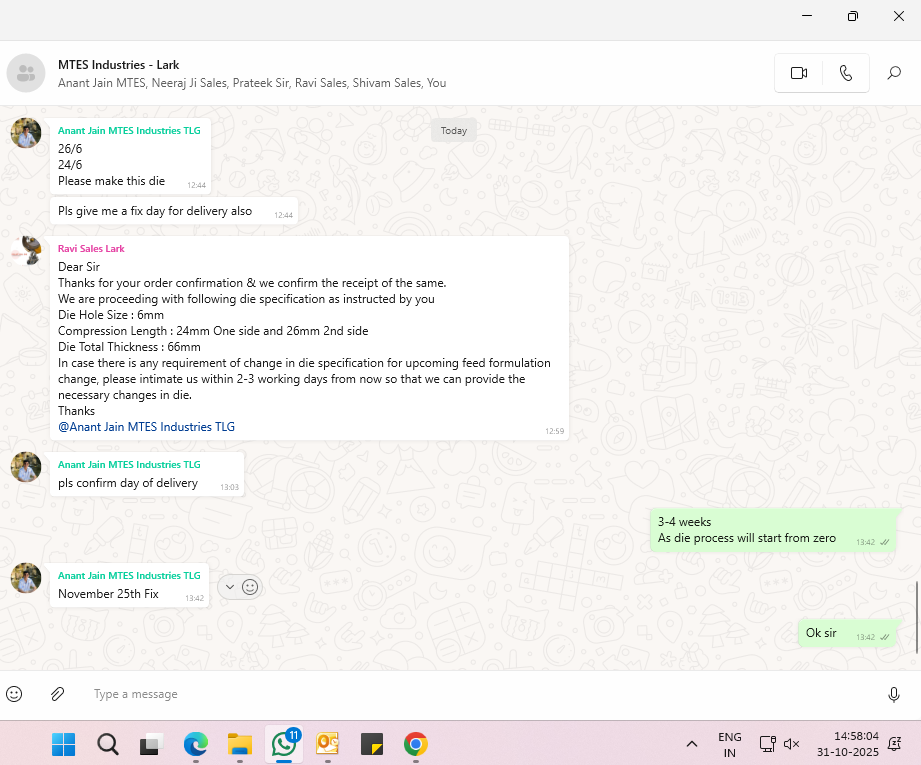Start a voice call in group

tap(846, 73)
